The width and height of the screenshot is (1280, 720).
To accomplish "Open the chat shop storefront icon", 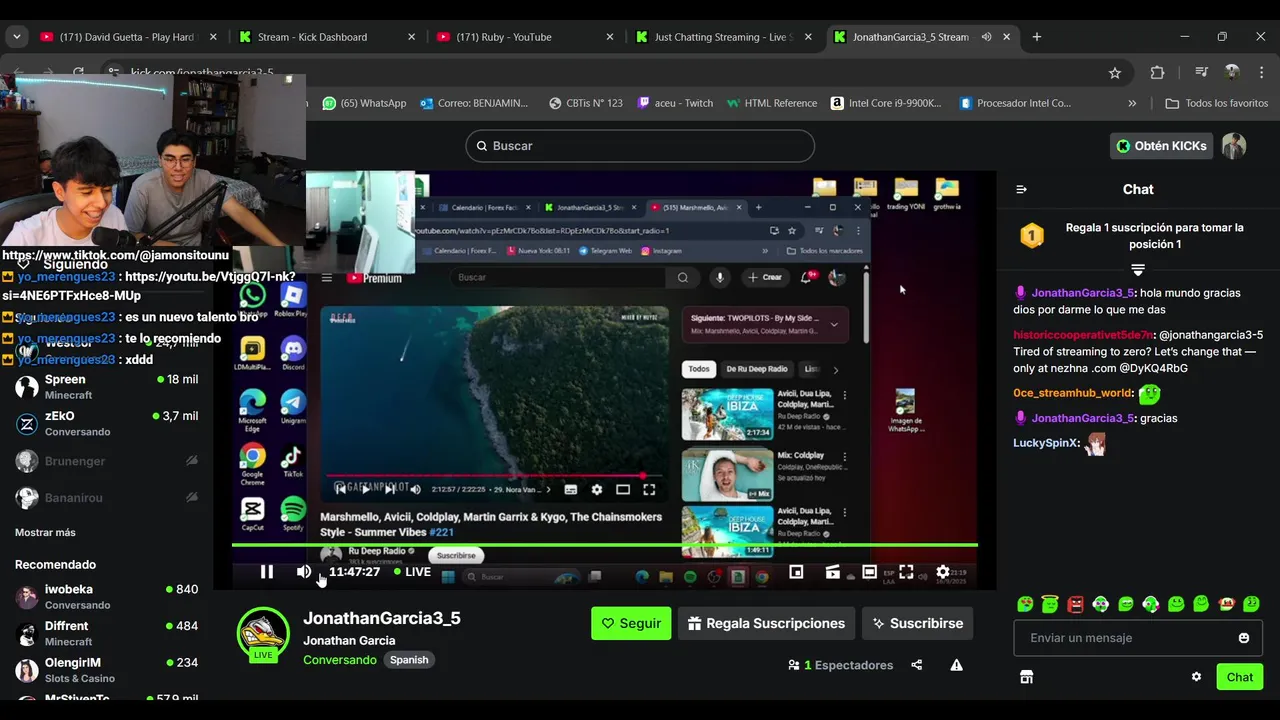I will 1025,677.
